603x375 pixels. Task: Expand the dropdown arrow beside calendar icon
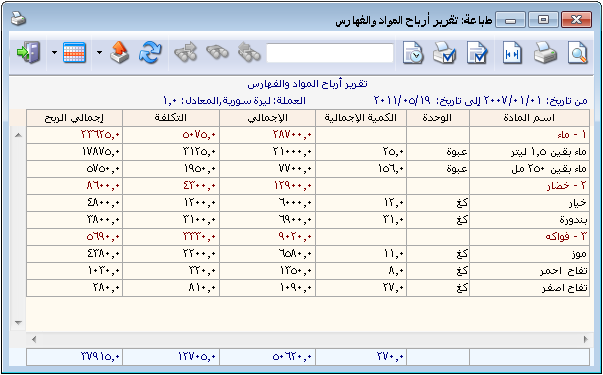click(54, 53)
